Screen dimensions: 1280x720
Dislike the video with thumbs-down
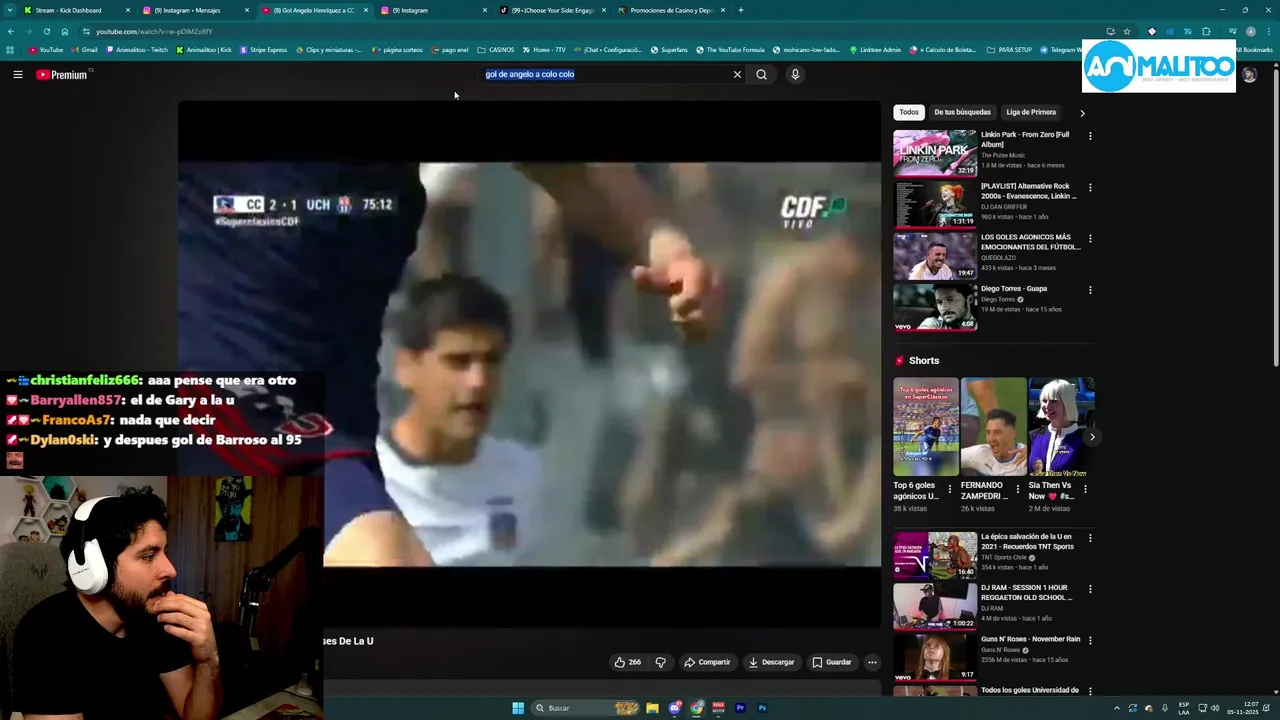click(660, 662)
